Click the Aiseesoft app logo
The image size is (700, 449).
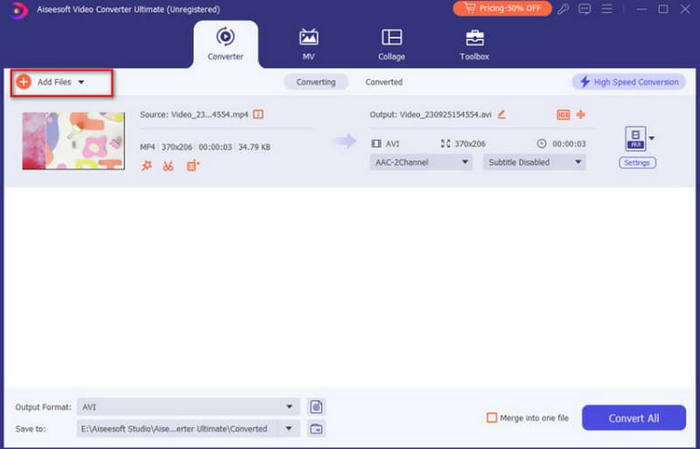[19, 10]
